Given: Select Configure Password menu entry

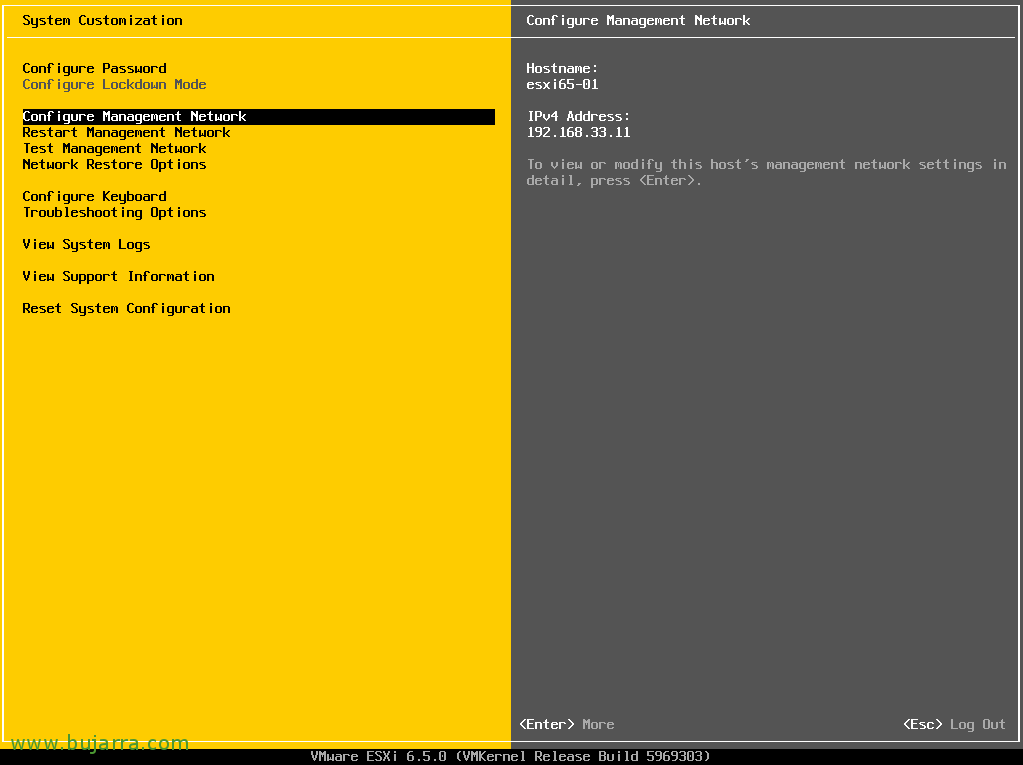Looking at the screenshot, I should [94, 68].
